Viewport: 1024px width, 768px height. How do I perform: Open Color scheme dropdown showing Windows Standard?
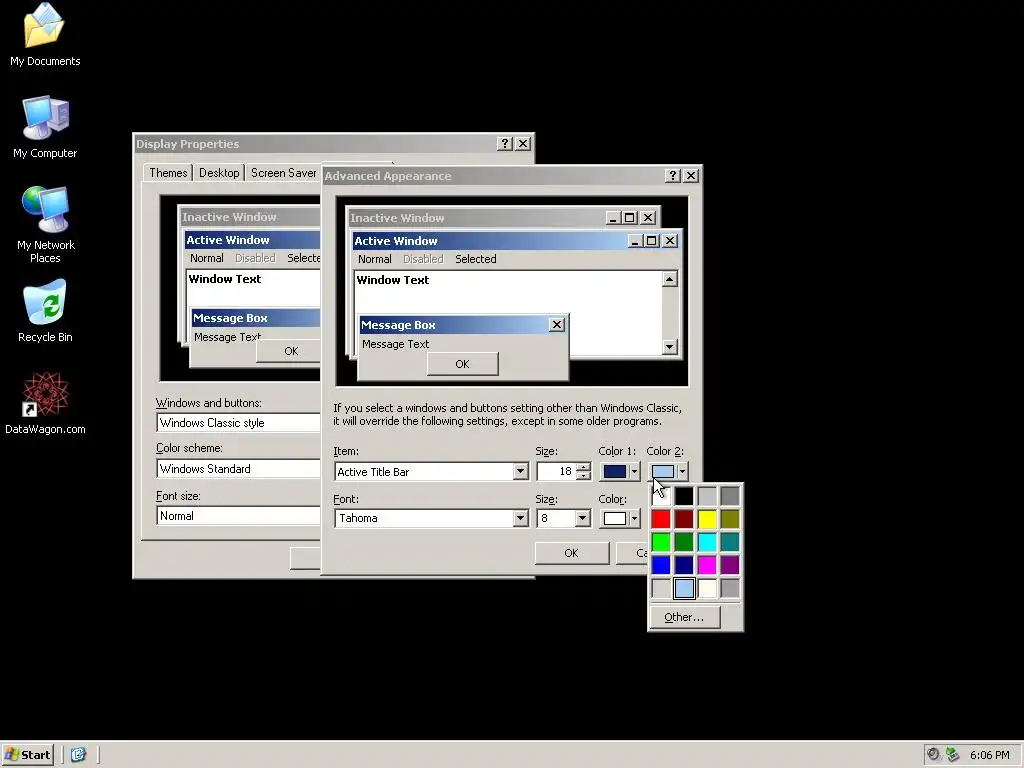(x=239, y=469)
